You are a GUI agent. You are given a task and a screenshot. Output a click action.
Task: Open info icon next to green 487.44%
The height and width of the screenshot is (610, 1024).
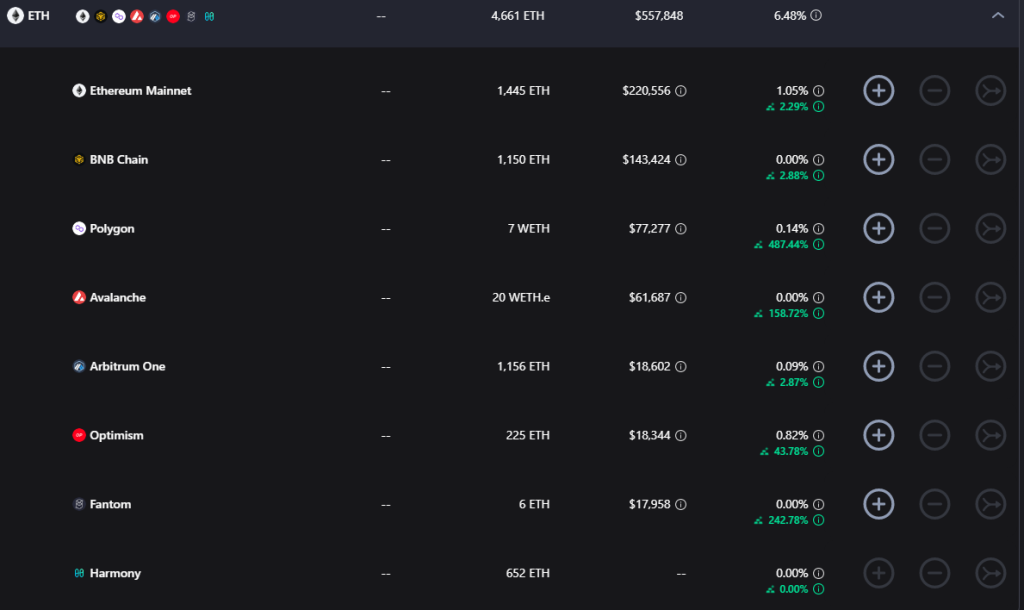pos(818,244)
